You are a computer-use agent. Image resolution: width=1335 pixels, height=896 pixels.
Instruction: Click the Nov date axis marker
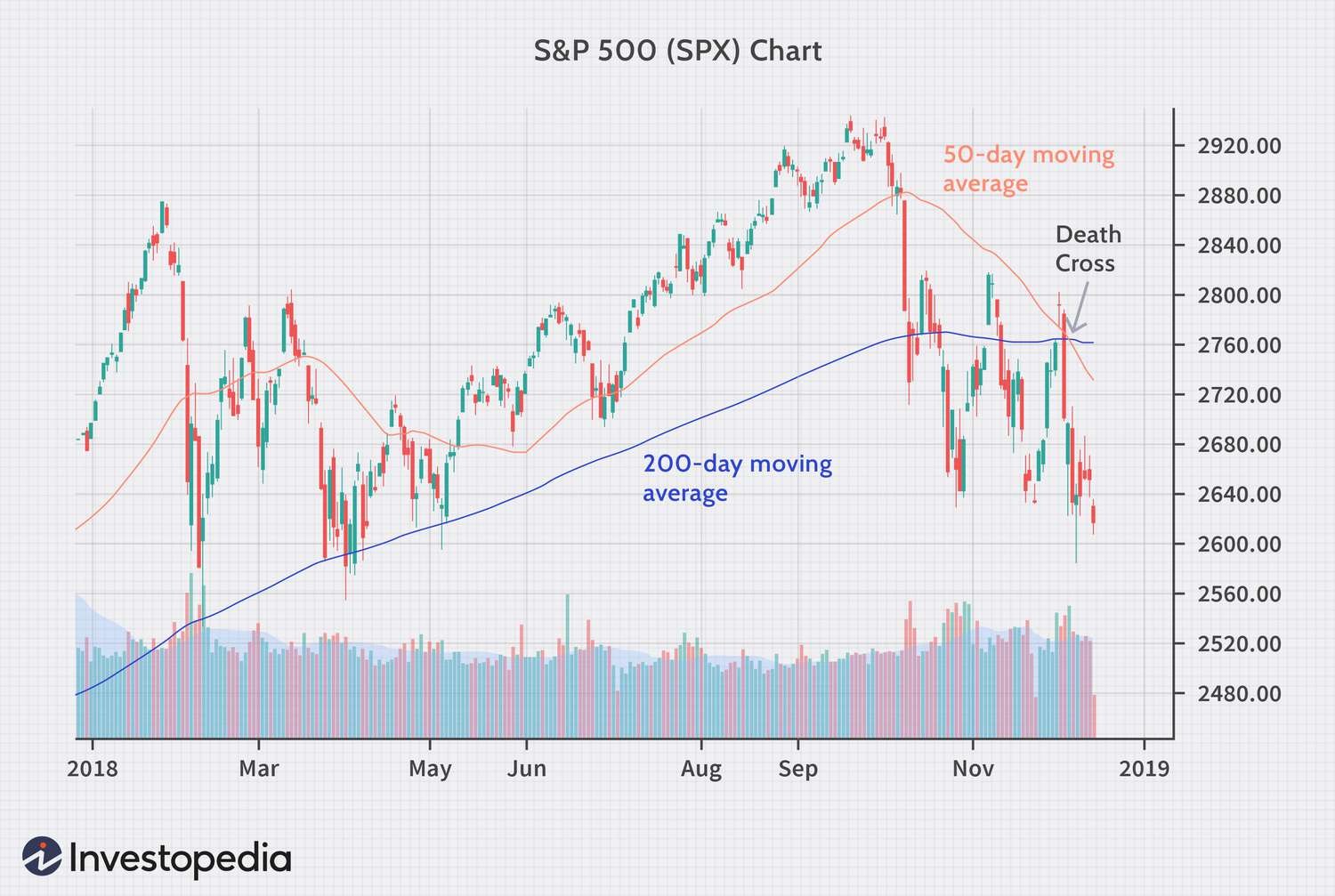(x=973, y=768)
